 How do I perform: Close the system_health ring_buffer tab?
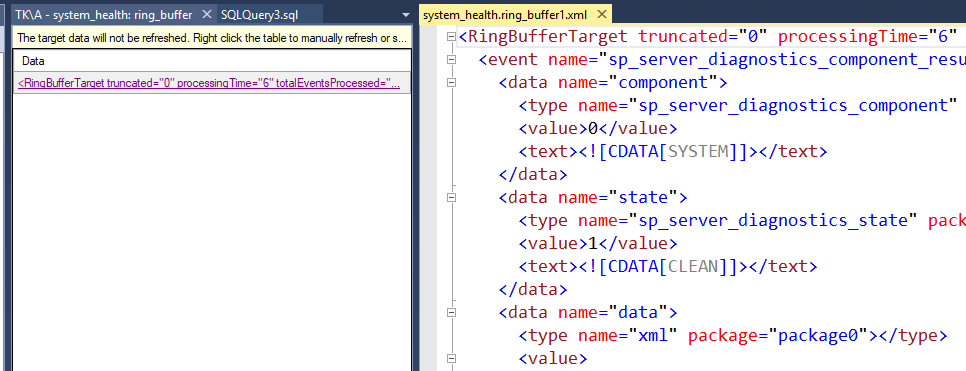click(x=207, y=15)
